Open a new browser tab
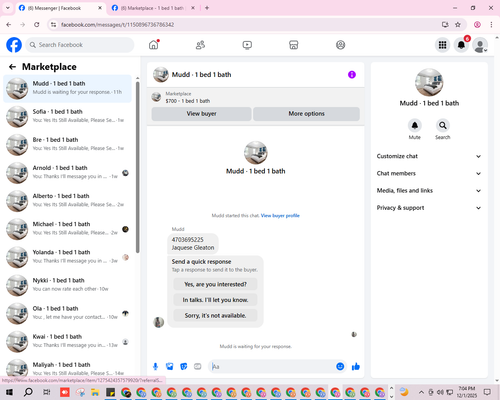 [x=207, y=8]
